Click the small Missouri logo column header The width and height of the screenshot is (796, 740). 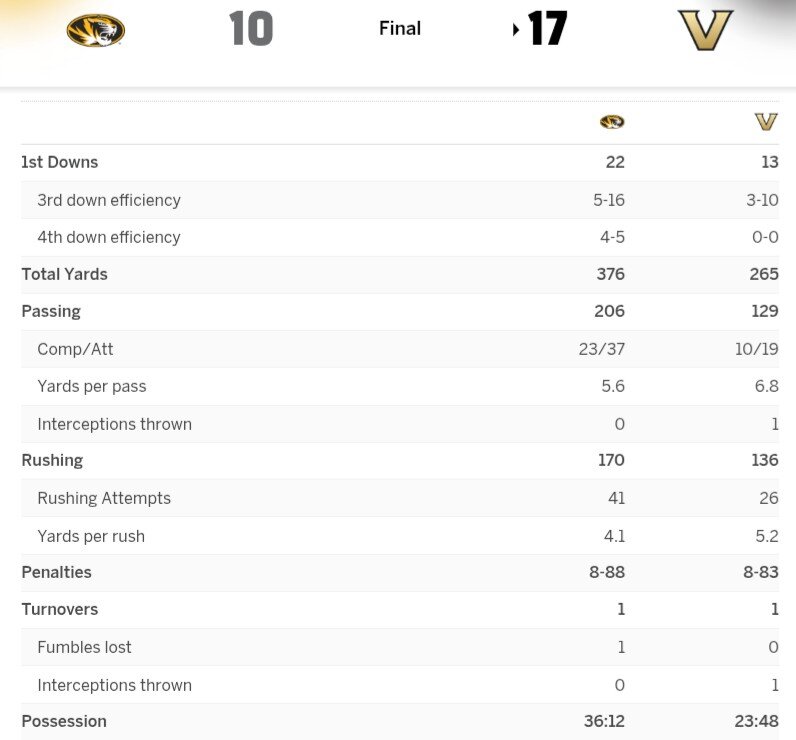pyautogui.click(x=612, y=122)
